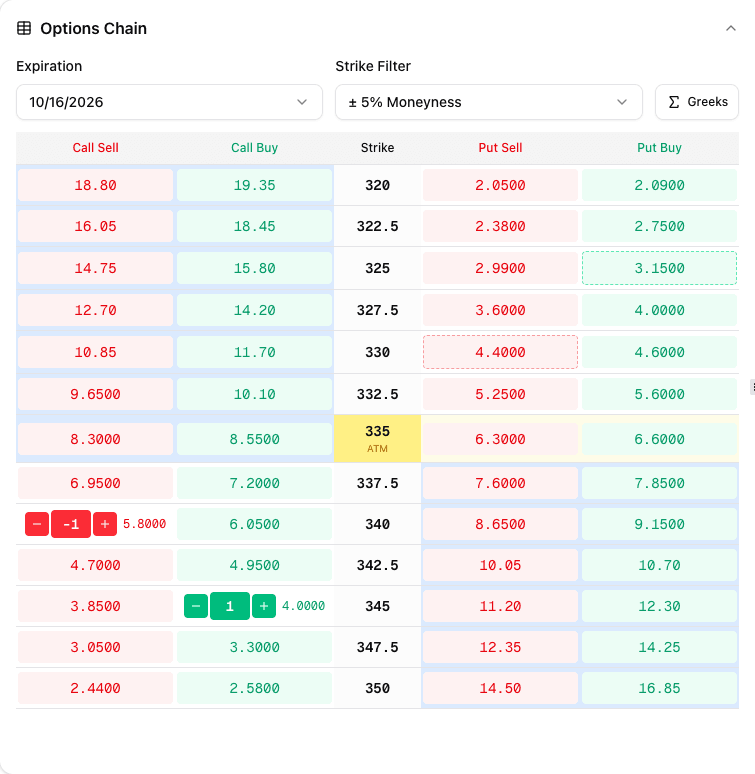Select Put Buy 2.0900 at strike 320

coord(659,185)
